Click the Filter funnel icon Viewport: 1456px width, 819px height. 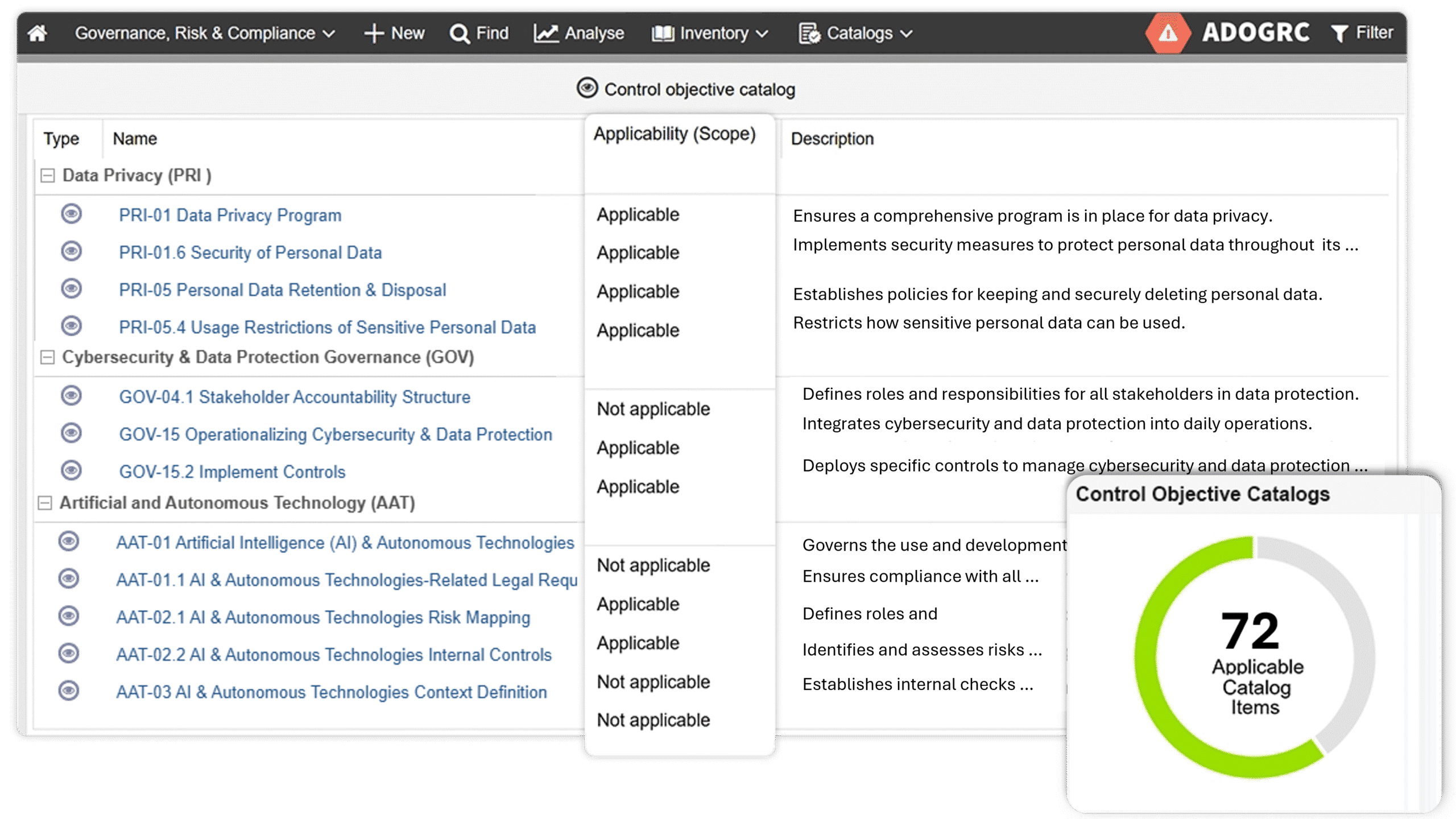point(1339,33)
